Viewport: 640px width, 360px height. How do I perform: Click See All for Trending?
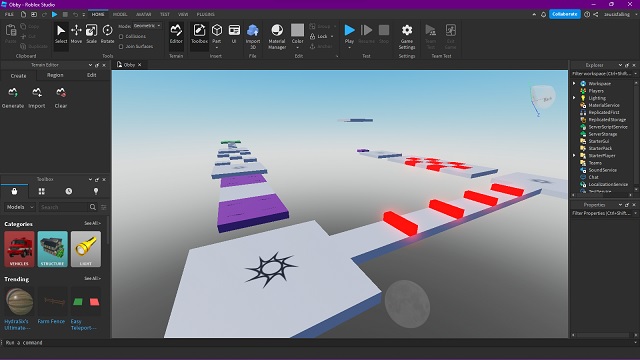92,278
